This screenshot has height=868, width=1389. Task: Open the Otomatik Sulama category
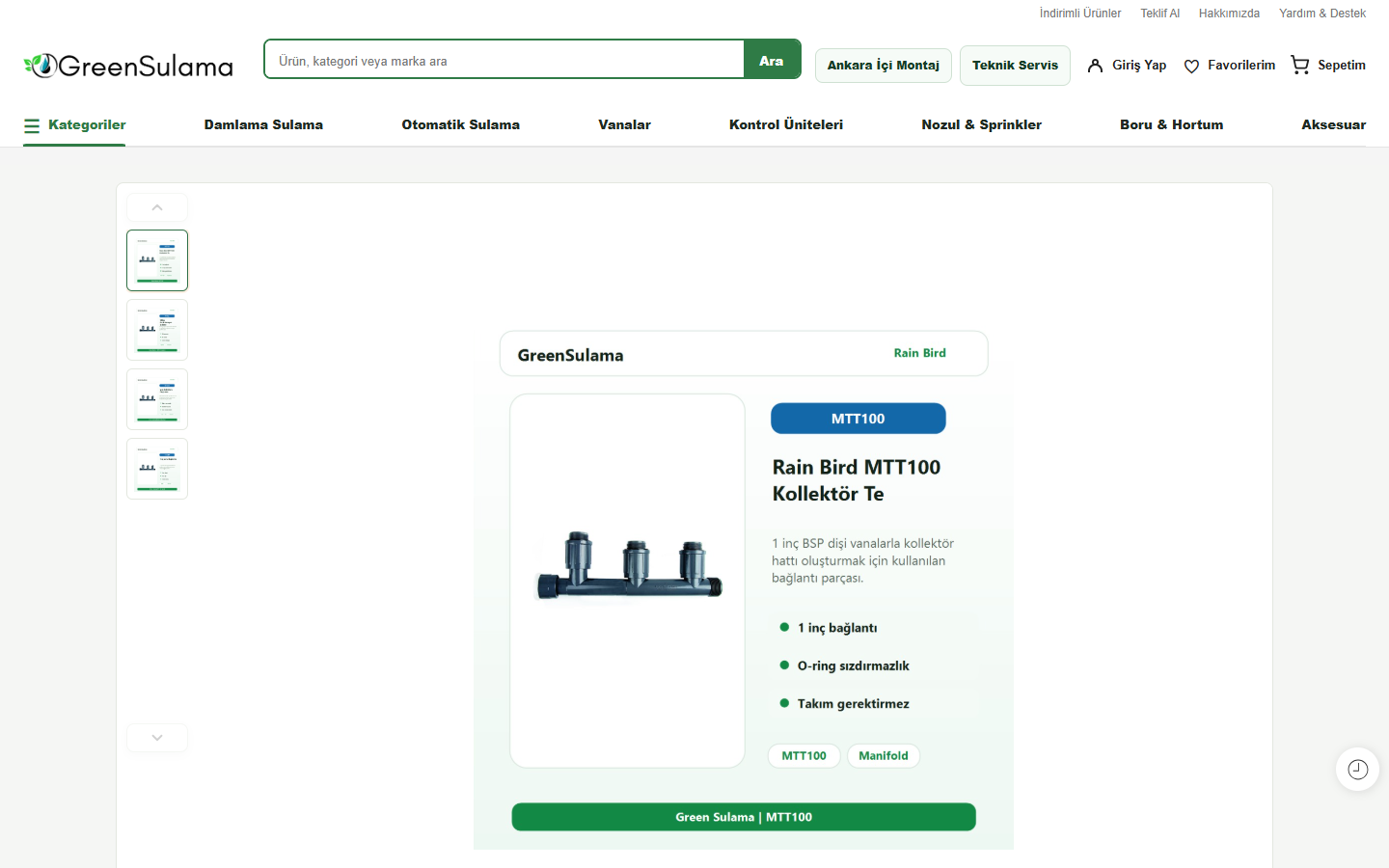461,125
